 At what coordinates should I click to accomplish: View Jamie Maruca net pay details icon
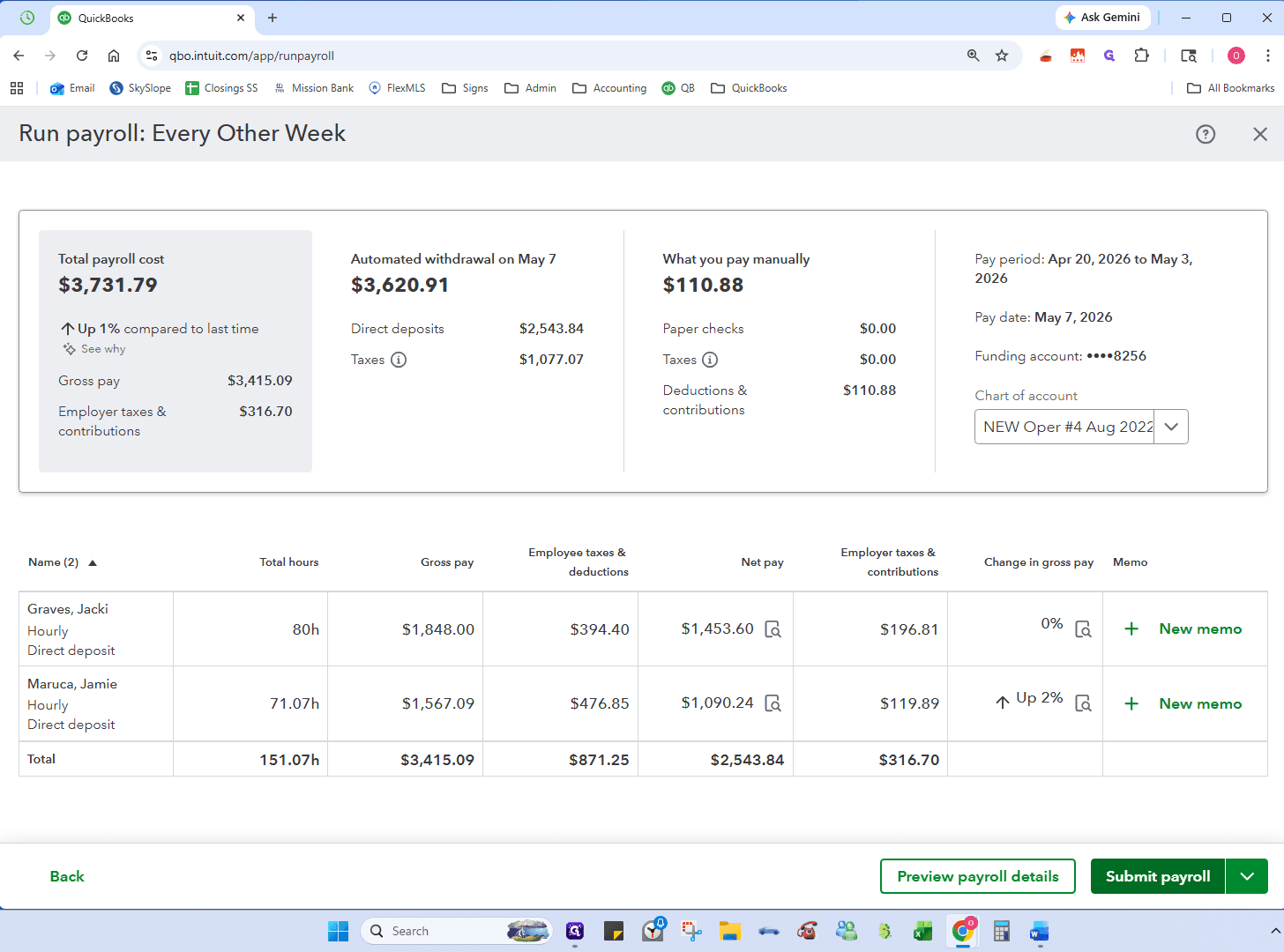(x=773, y=703)
